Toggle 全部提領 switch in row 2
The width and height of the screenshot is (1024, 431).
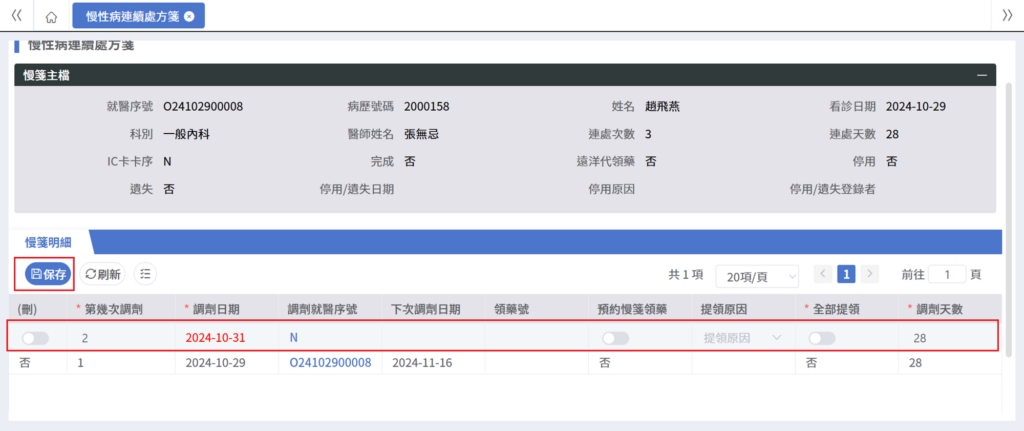tap(822, 338)
